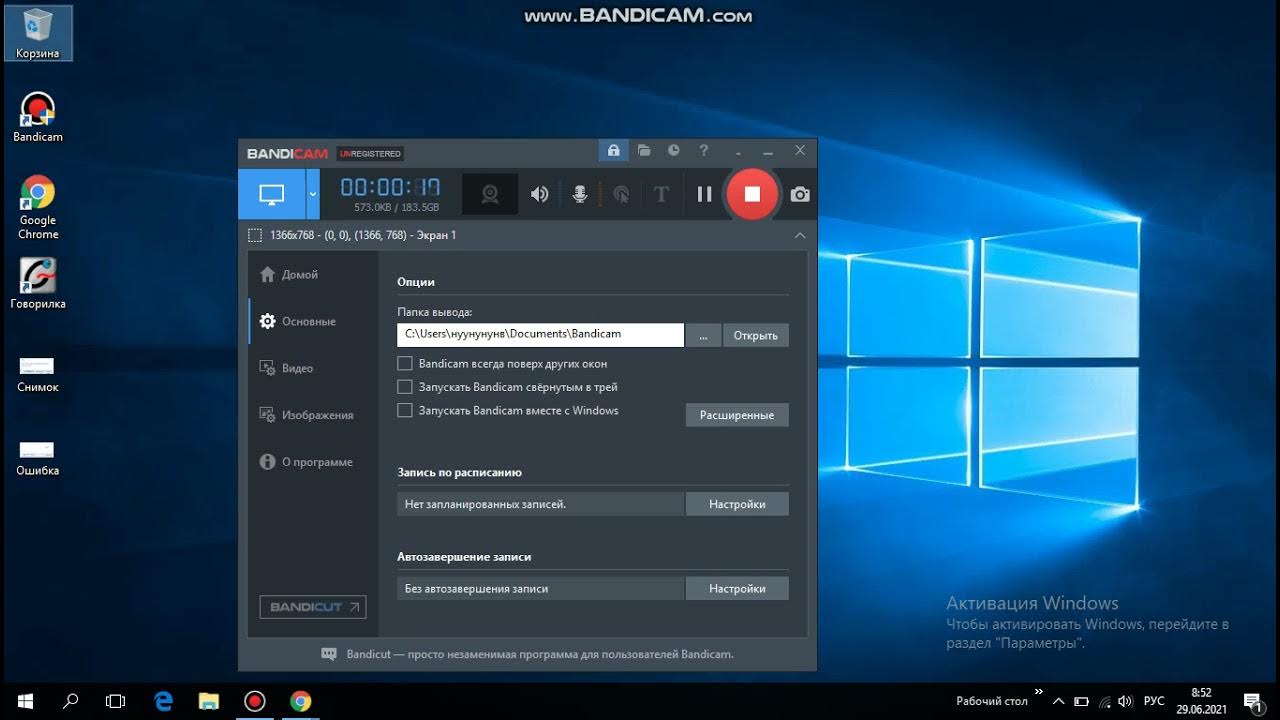The image size is (1280, 720).
Task: Take a screenshot with the camera icon
Action: click(x=800, y=194)
